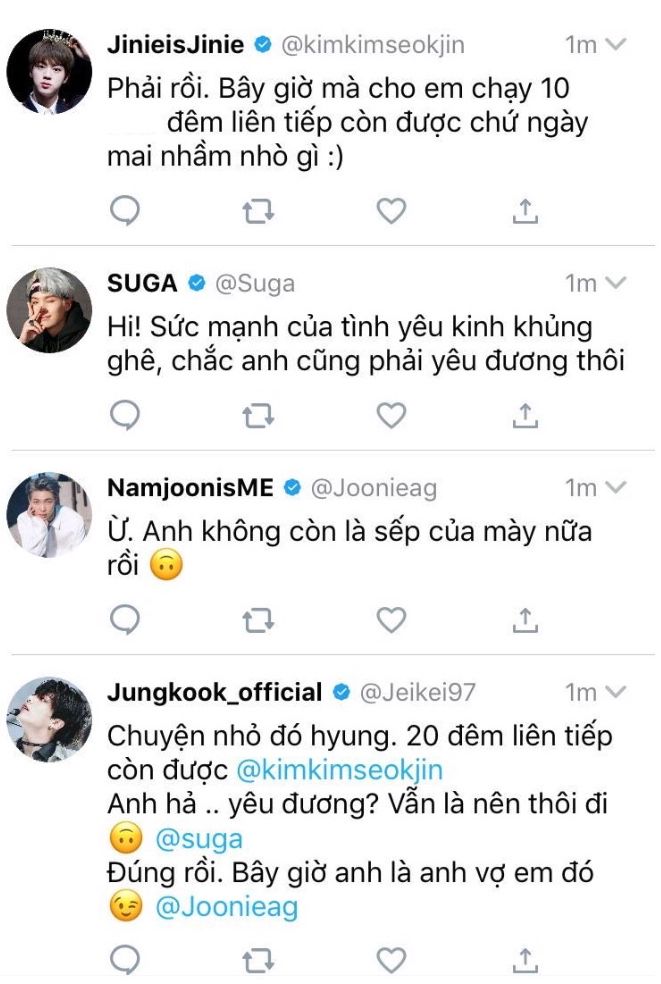Screen dimensions: 661x984
Task: Retweet the NamjoonisME tweet
Action: click(x=259, y=620)
